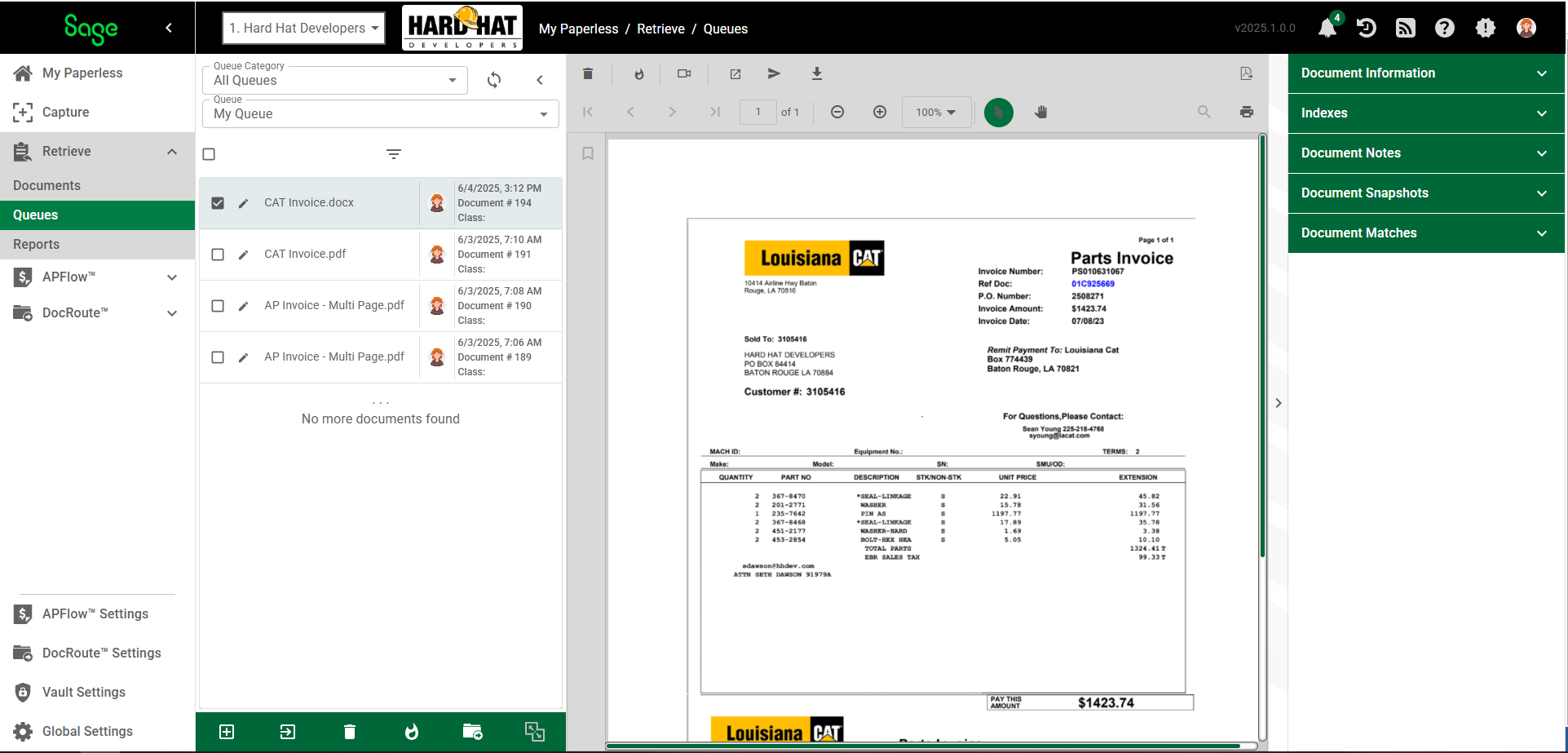Viewport: 1568px width, 753px height.
Task: Click the viewer vertical scrollbar
Action: click(1262, 347)
